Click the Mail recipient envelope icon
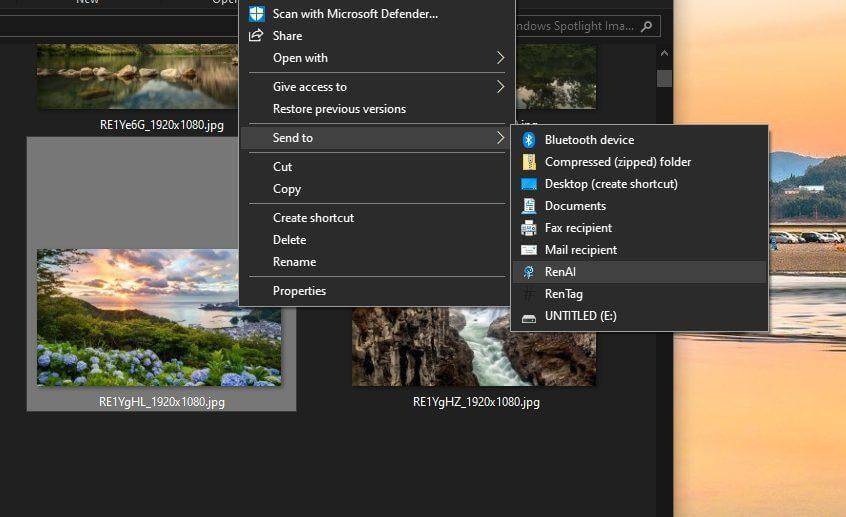Viewport: 846px width, 517px height. [x=529, y=250]
